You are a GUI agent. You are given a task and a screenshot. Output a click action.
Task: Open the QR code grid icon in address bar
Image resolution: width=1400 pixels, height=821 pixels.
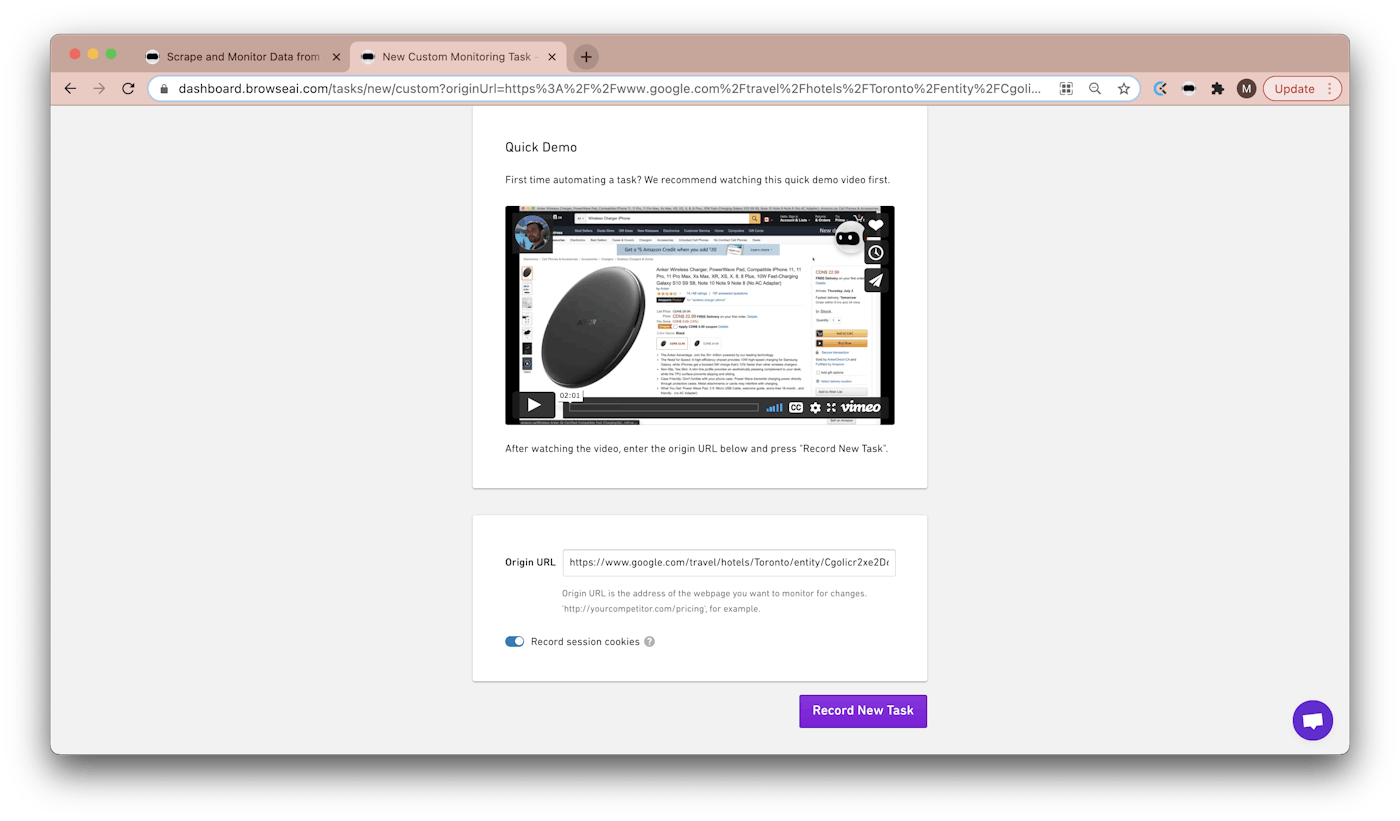[1066, 89]
